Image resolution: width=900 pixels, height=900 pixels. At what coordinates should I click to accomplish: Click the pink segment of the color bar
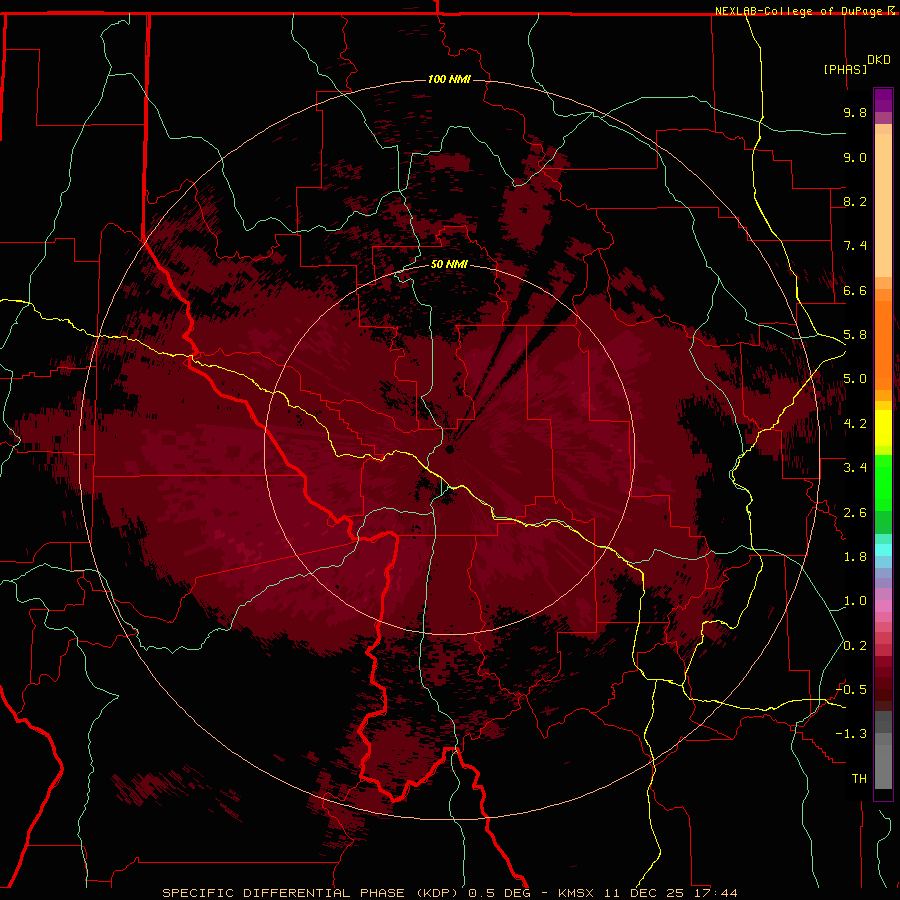point(883,606)
